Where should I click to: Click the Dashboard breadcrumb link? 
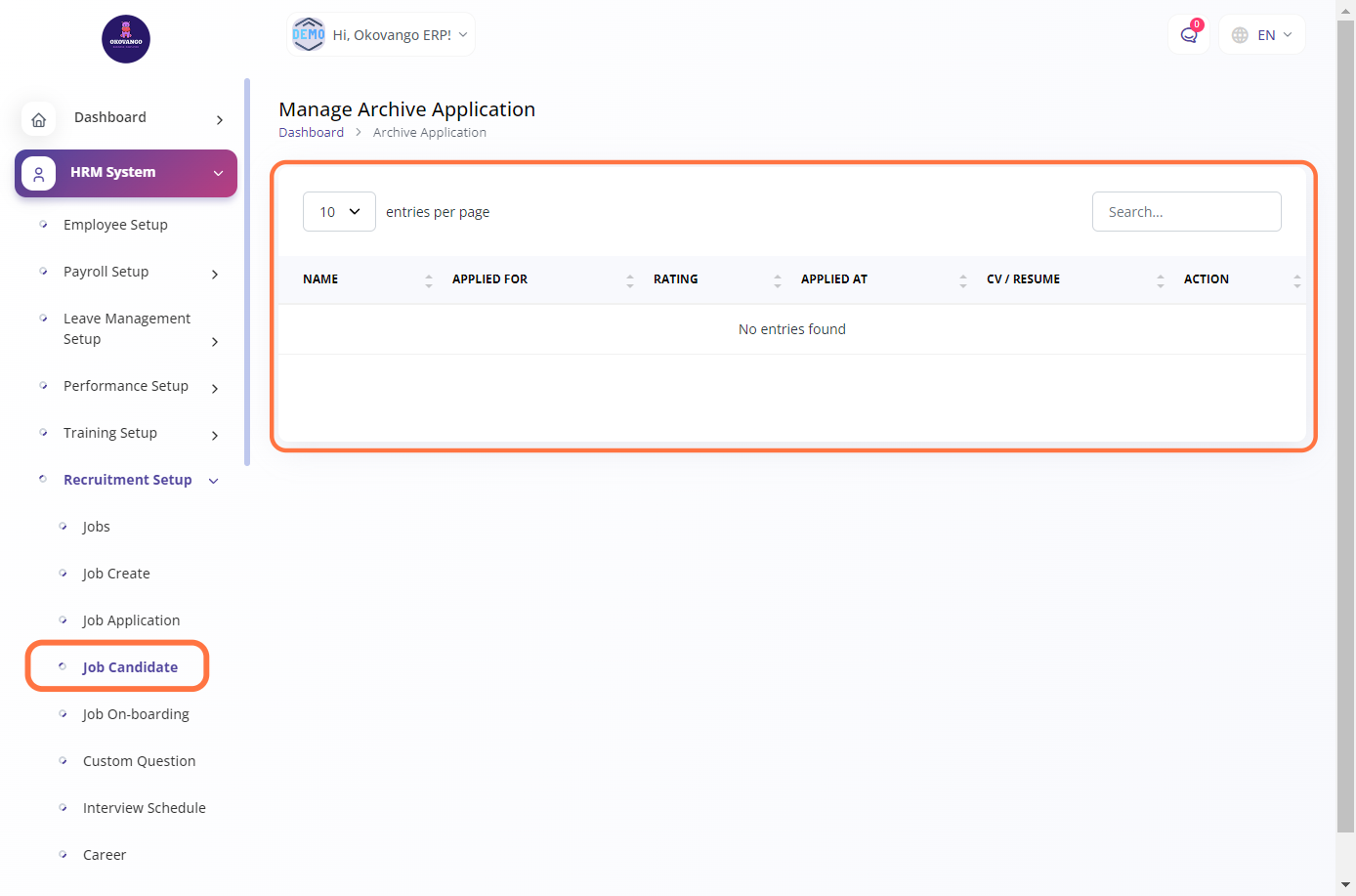[311, 133]
